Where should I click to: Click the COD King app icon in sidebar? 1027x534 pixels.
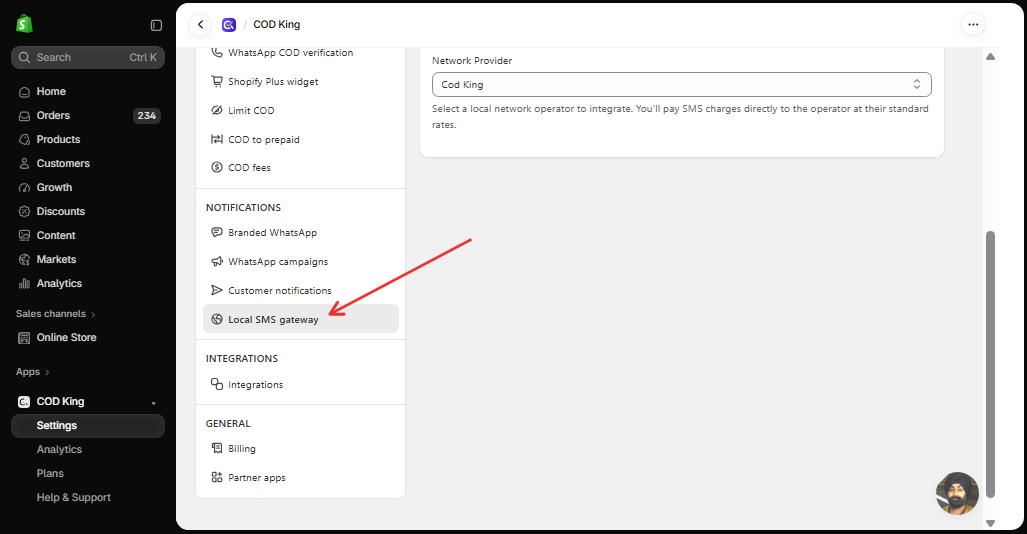pyautogui.click(x=24, y=402)
